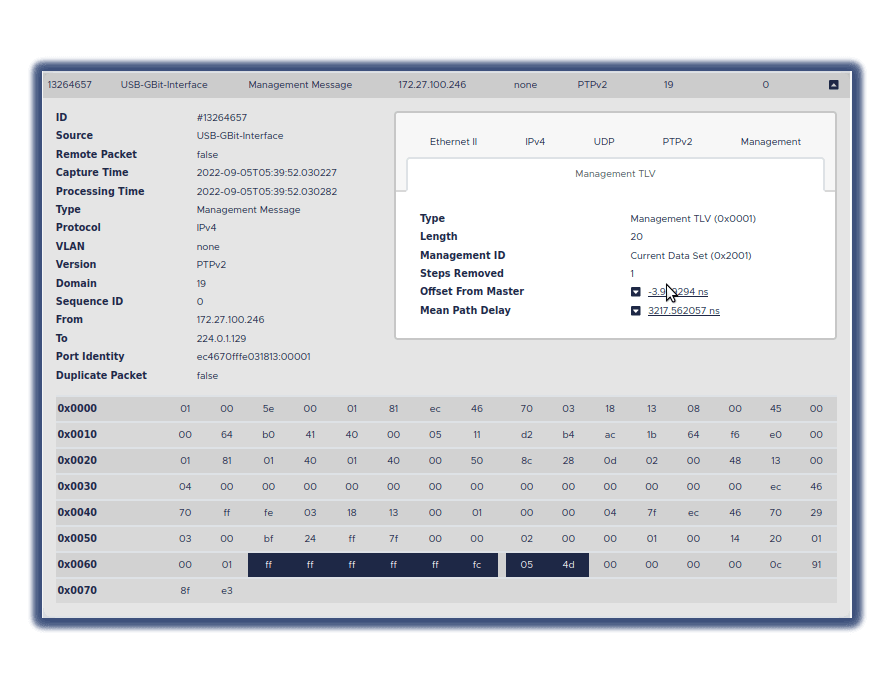Click the From address 172.27.100.246 value

coord(231,320)
